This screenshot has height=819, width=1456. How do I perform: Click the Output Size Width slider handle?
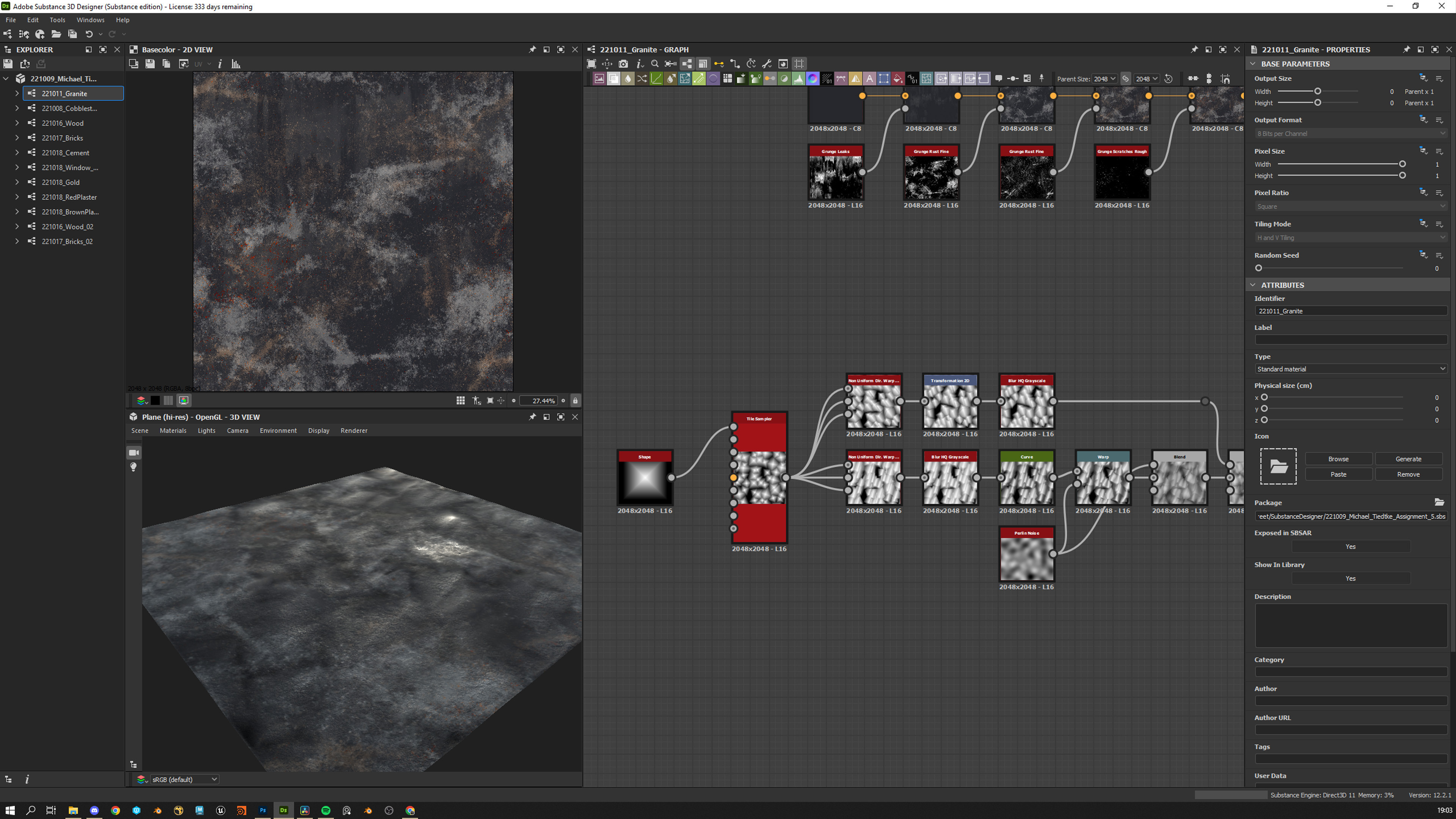click(1318, 91)
